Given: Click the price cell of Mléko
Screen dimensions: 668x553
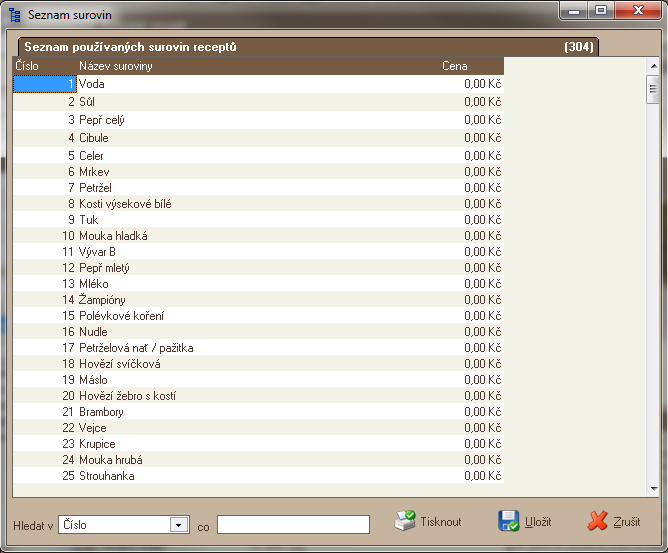Looking at the screenshot, I should tap(472, 283).
